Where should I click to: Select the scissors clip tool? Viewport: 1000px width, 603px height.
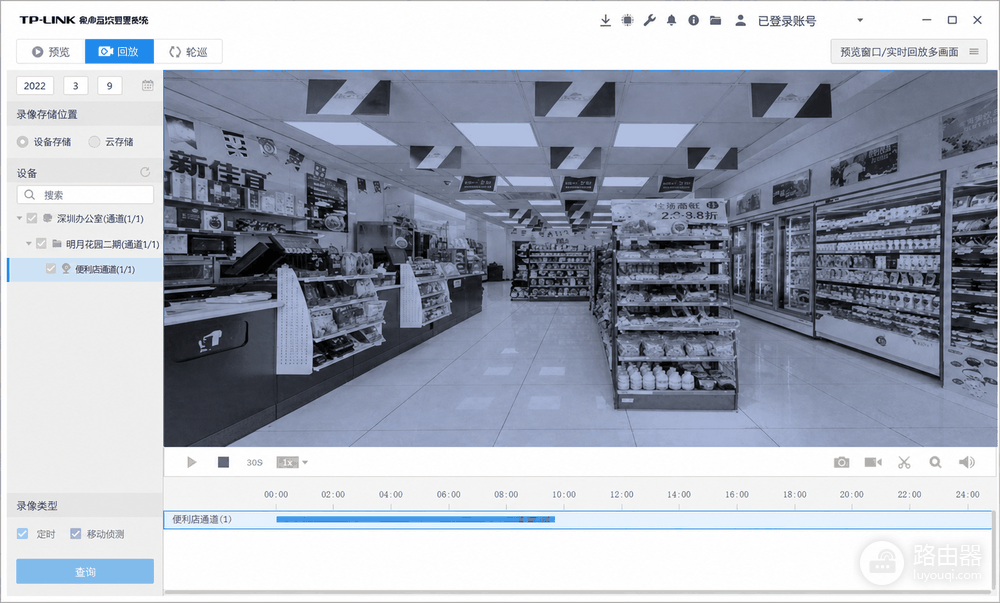pyautogui.click(x=904, y=462)
